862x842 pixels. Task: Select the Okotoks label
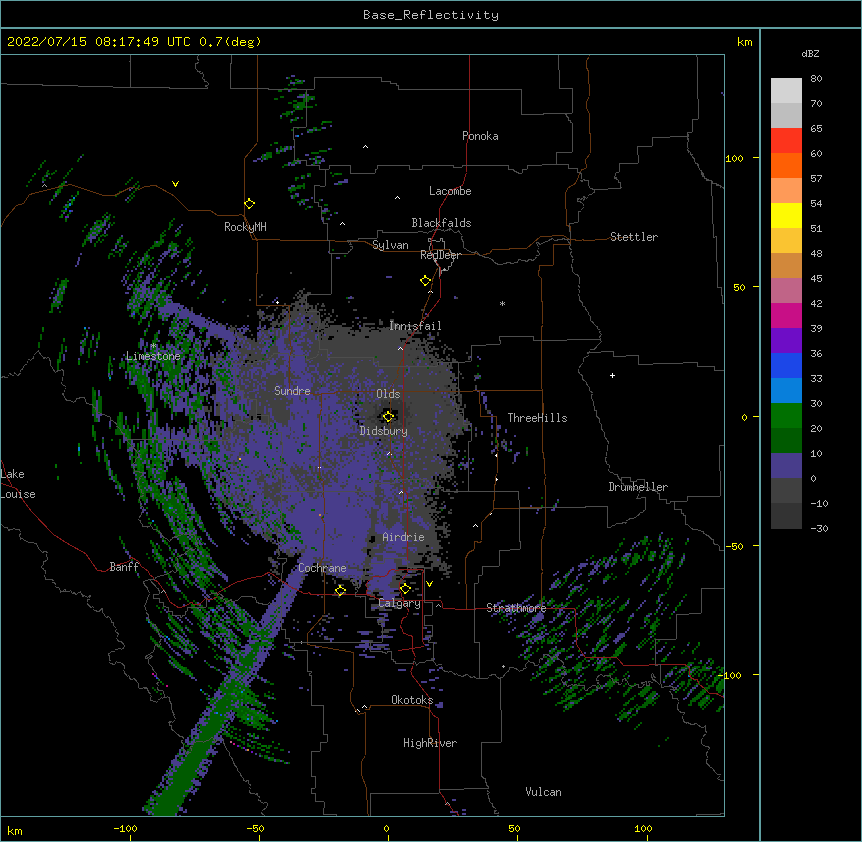412,700
